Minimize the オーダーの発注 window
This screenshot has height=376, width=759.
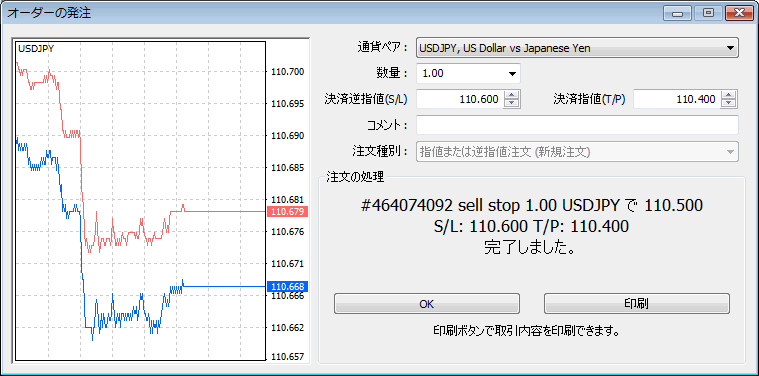[677, 13]
